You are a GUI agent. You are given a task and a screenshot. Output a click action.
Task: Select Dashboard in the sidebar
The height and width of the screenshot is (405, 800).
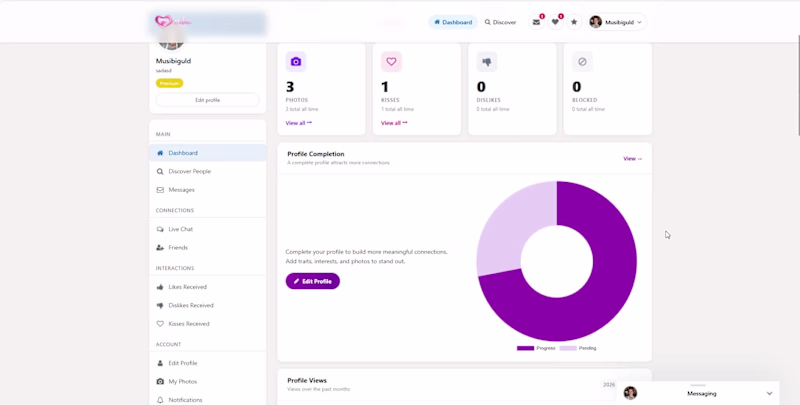208,153
